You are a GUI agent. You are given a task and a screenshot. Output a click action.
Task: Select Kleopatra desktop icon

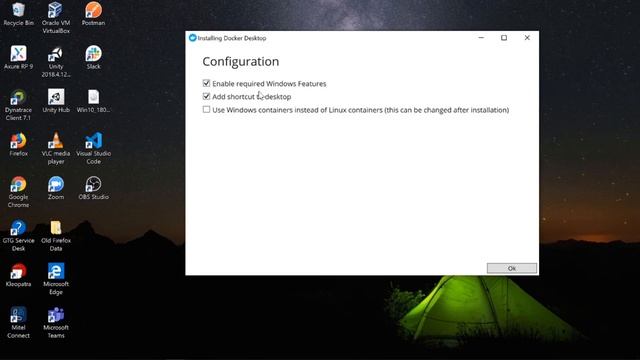(18, 275)
